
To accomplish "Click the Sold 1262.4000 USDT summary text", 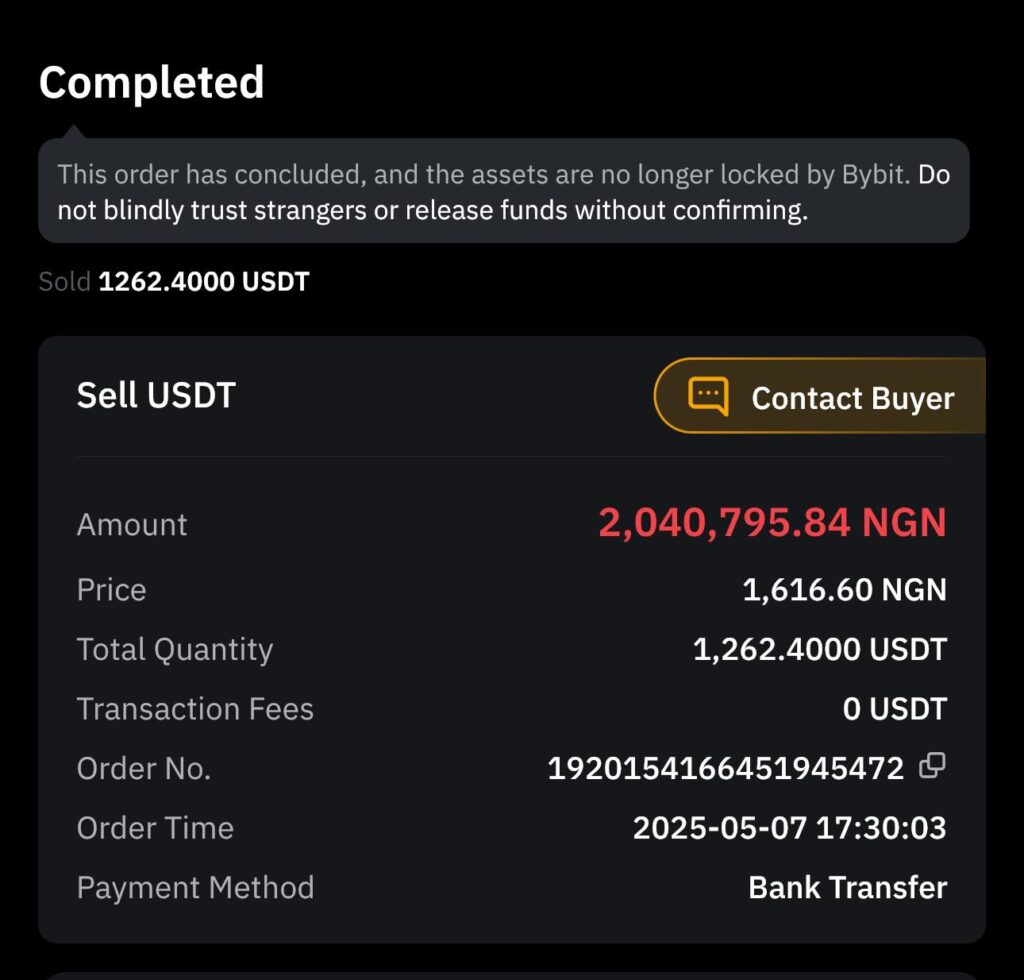I will (x=174, y=282).
